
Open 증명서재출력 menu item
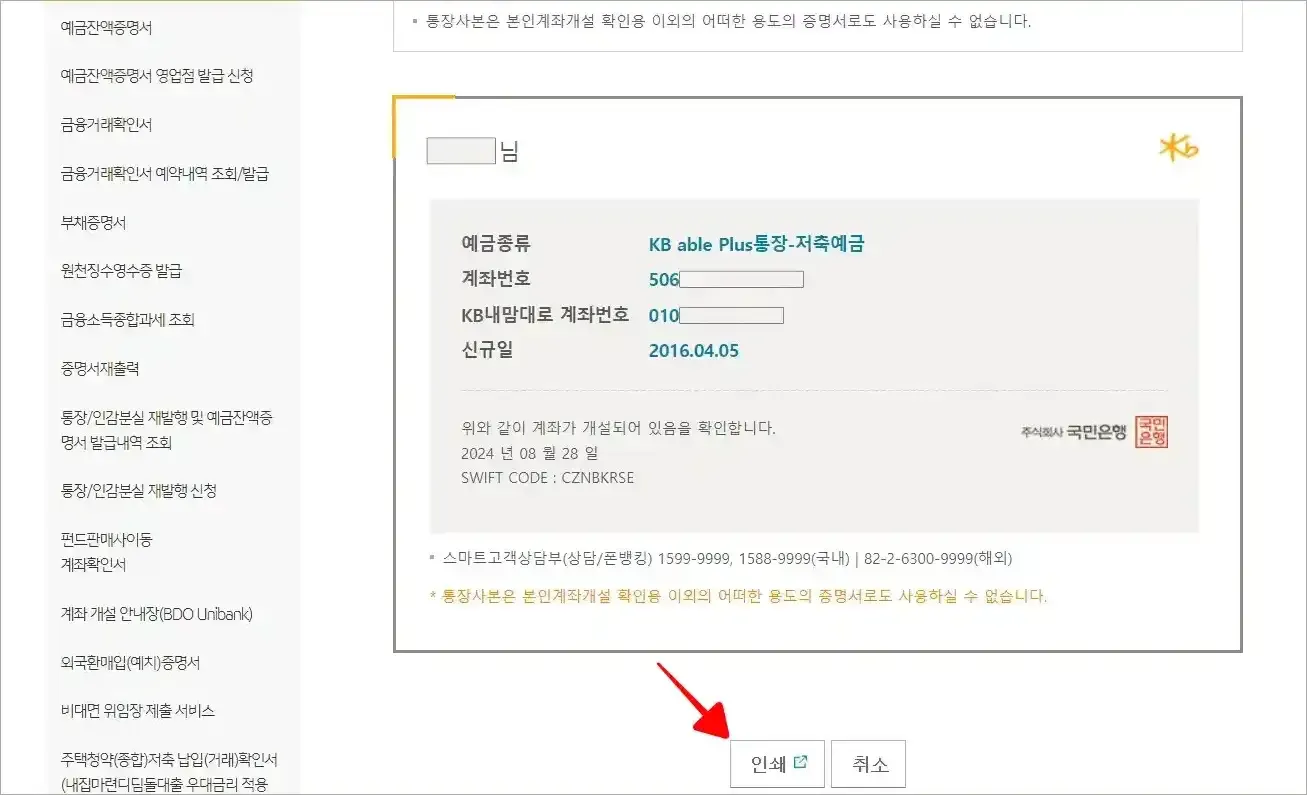(100, 369)
